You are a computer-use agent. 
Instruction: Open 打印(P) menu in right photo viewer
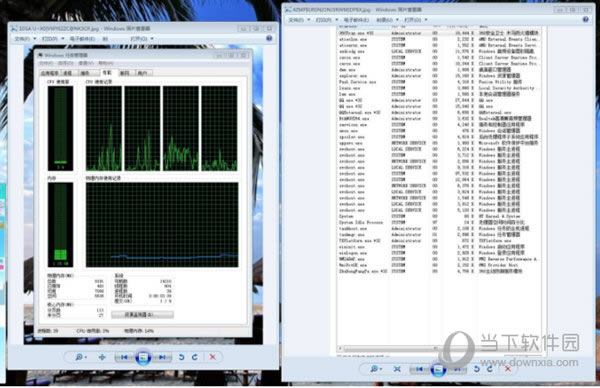(x=326, y=20)
